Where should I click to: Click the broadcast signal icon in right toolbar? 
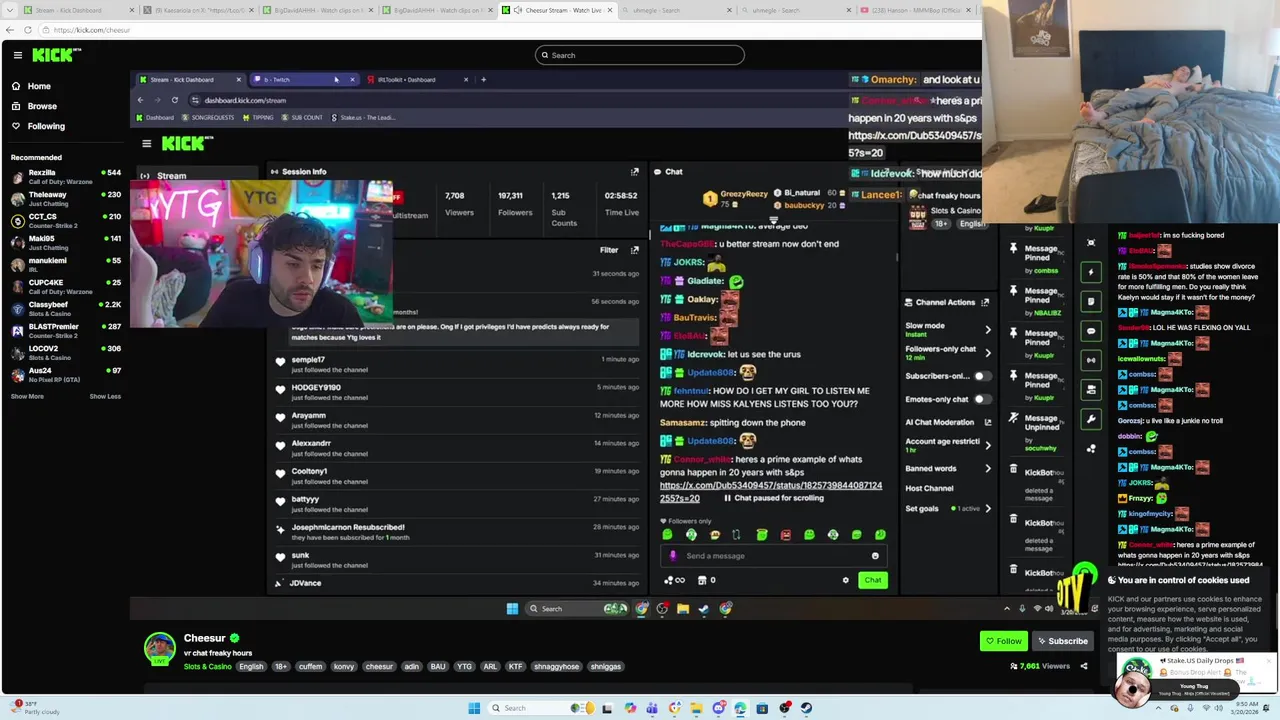point(1091,360)
